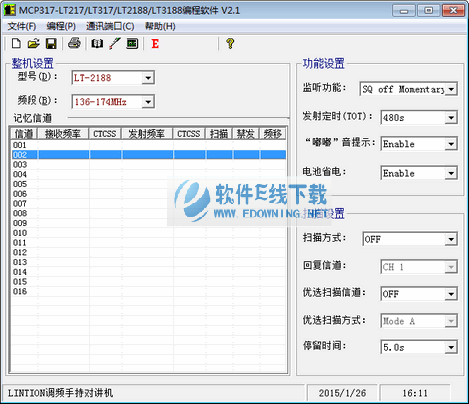This screenshot has height=404, width=469.
Task: Open file using the folder icon
Action: coord(33,44)
